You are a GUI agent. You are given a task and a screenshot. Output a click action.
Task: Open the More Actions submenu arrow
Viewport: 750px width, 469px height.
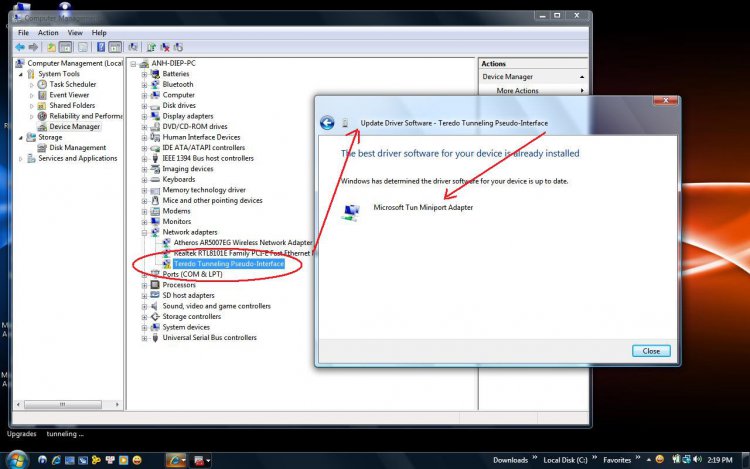tap(582, 90)
